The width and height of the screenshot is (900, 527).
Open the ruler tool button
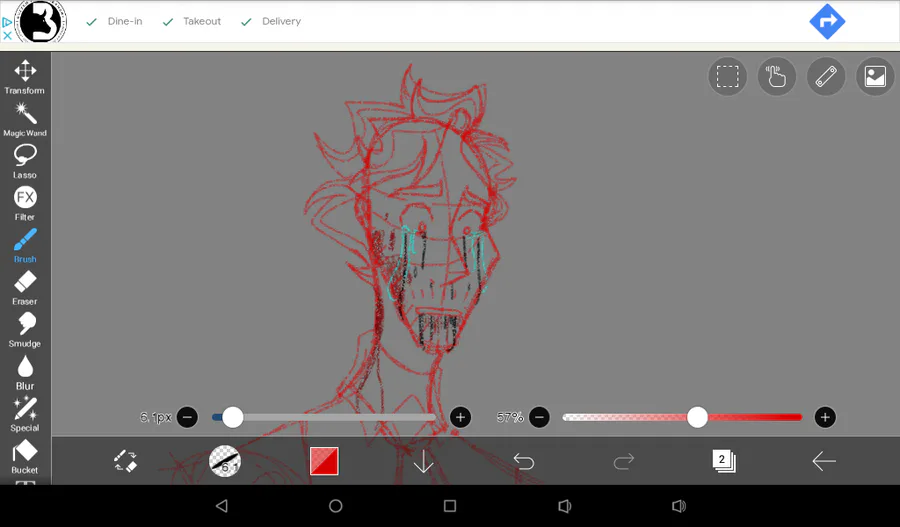click(826, 76)
